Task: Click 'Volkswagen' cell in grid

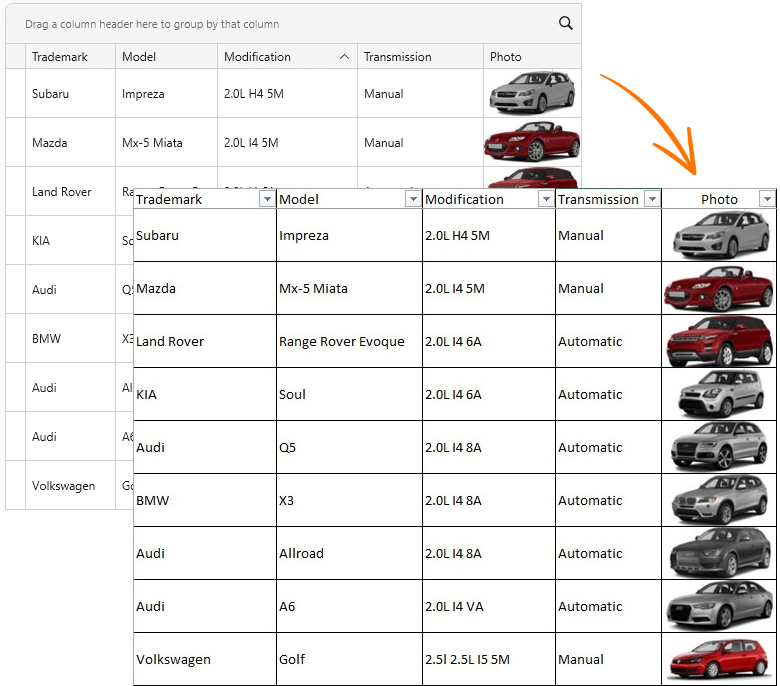Action: [x=71, y=485]
